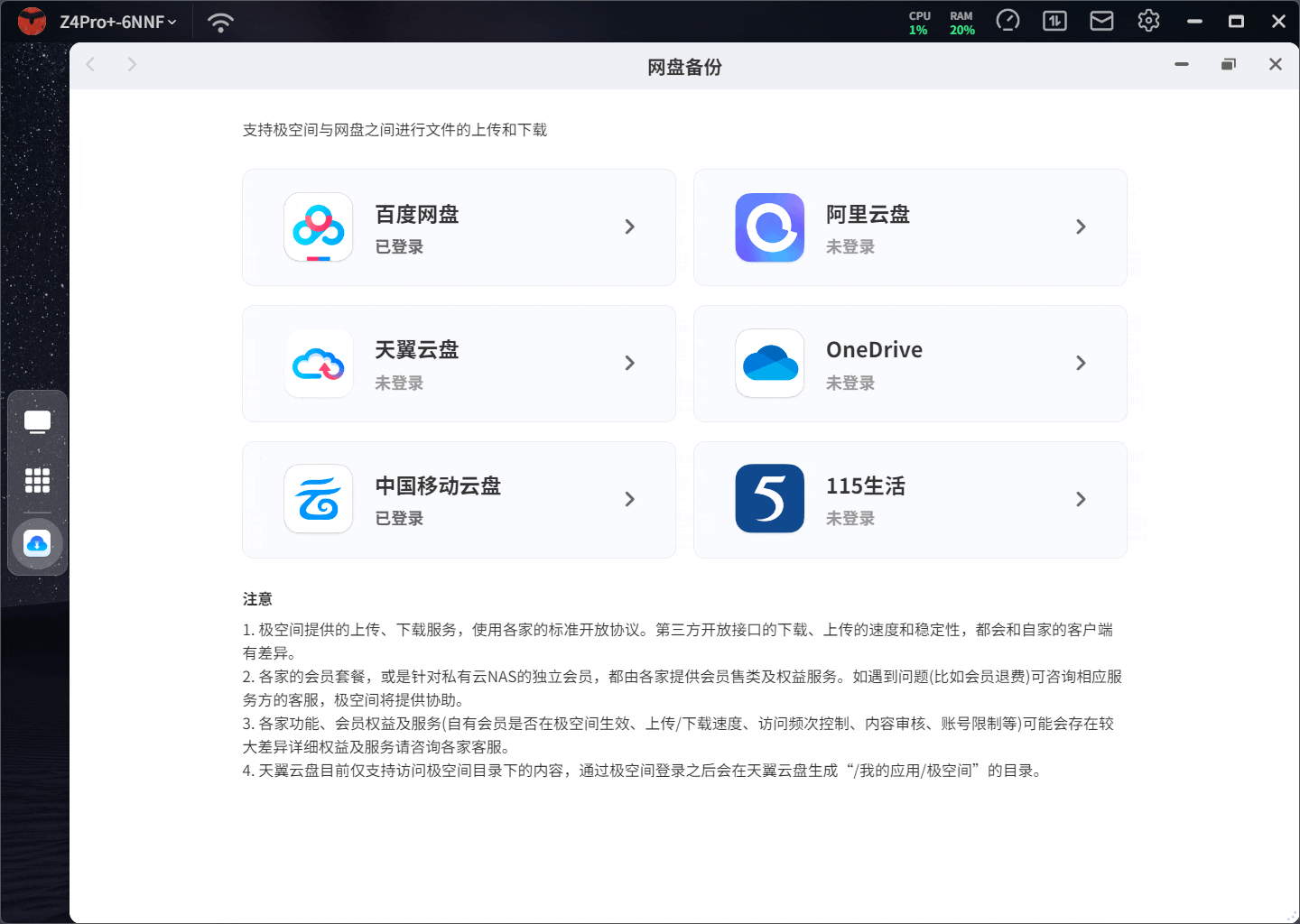
Task: Open the speed test gauge icon
Action: click(x=1007, y=21)
